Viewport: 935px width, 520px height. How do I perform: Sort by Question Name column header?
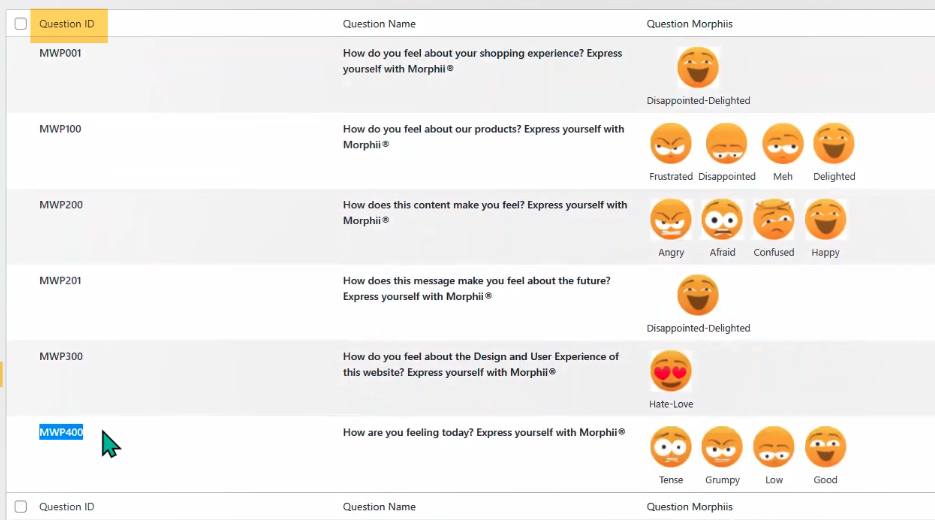379,24
